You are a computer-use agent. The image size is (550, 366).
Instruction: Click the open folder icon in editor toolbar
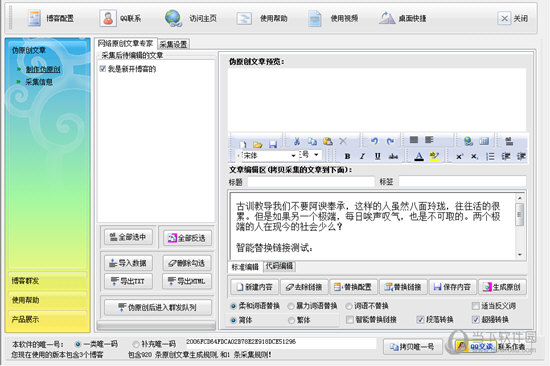[x=258, y=144]
